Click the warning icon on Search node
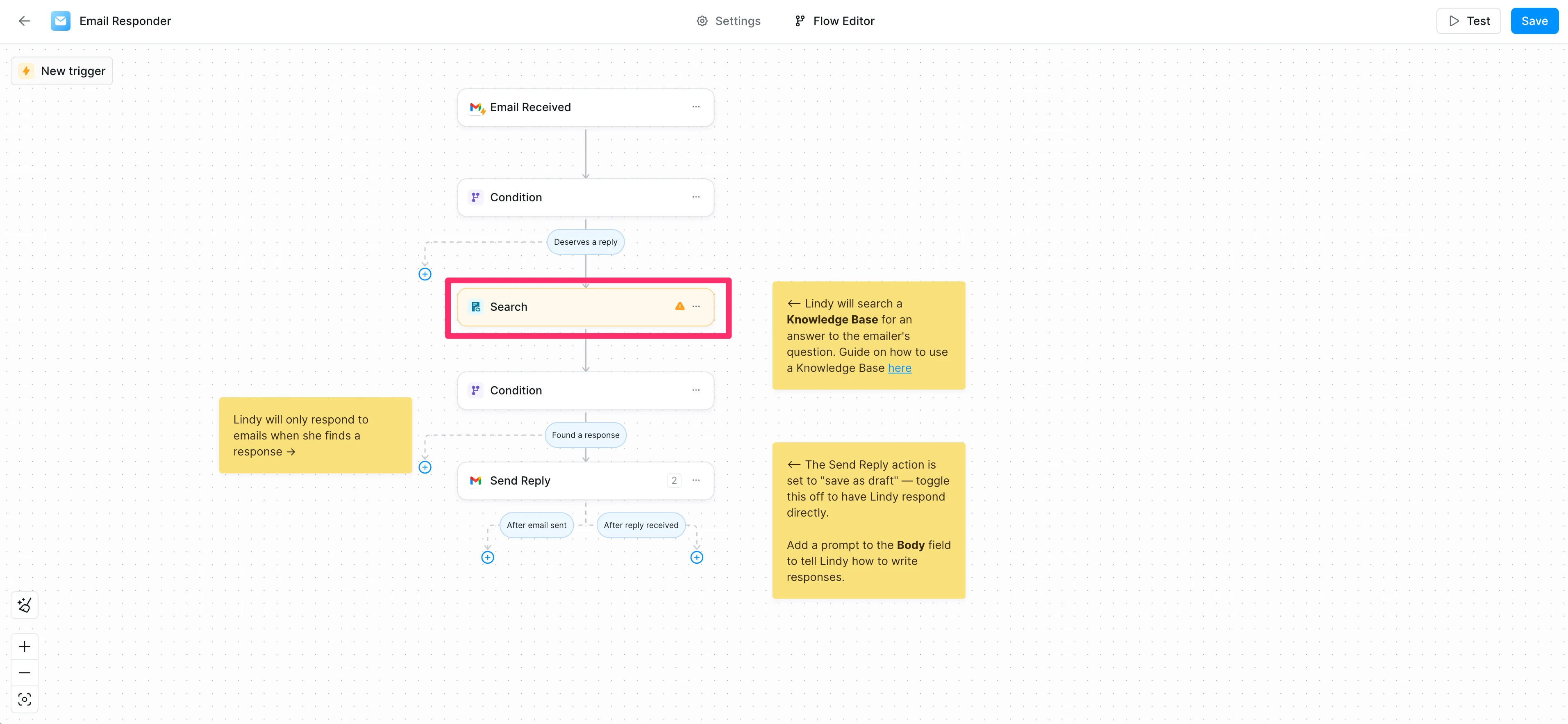The image size is (1568, 724). tap(679, 306)
